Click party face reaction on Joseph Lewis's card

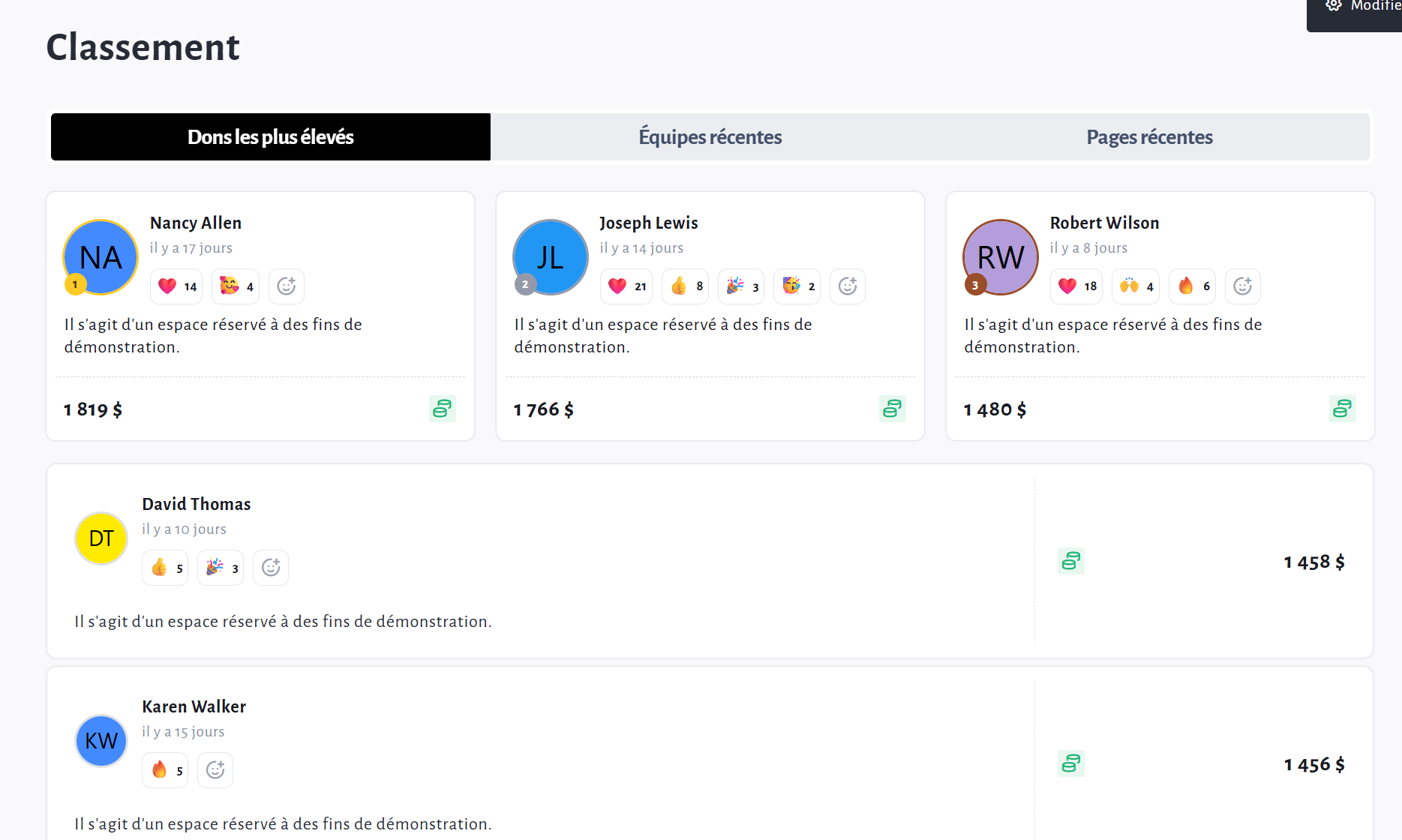tap(797, 286)
